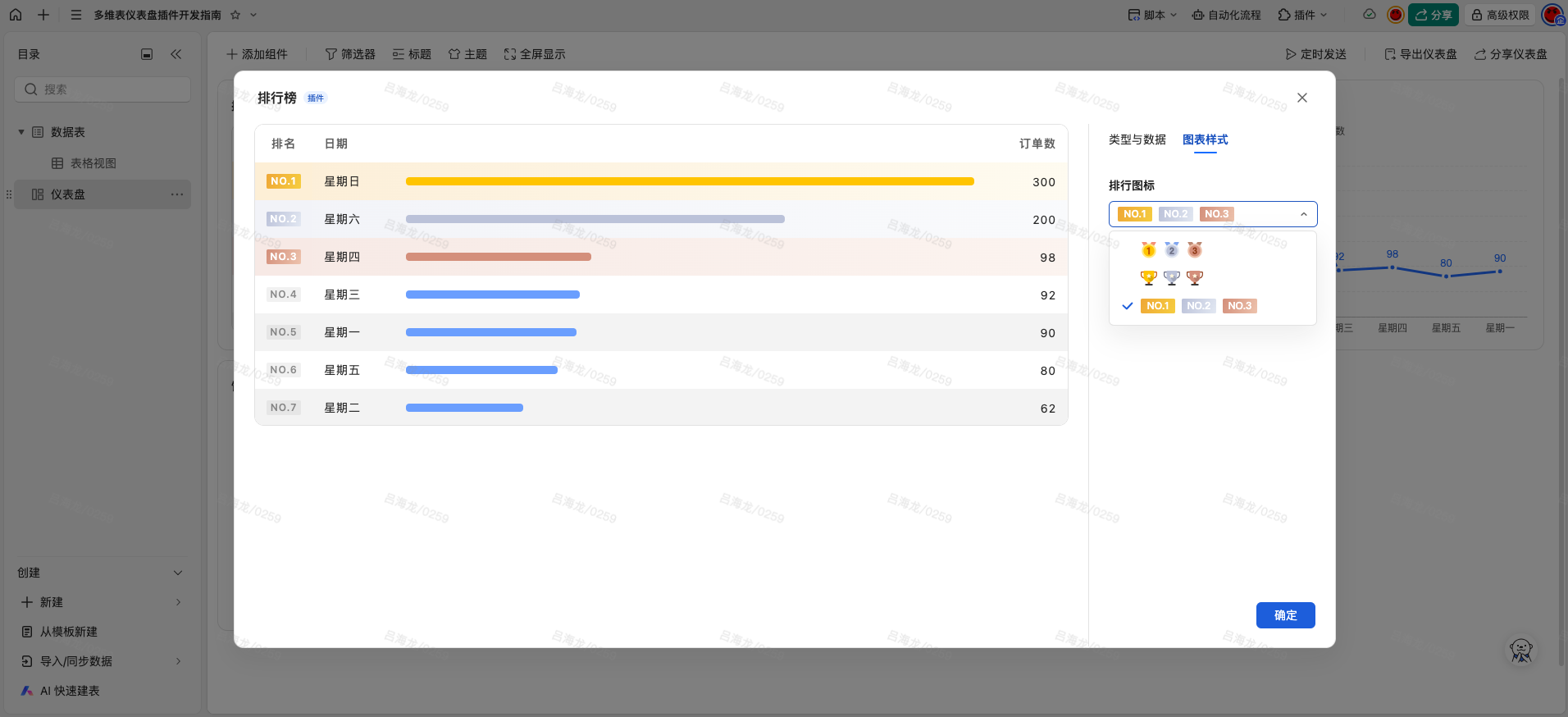Image resolution: width=1568 pixels, height=717 pixels.
Task: Click the green 分享 share button
Action: click(x=1434, y=15)
